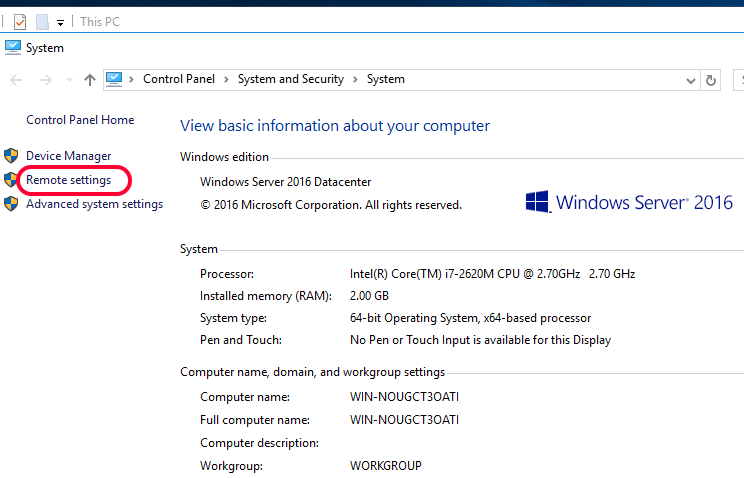The image size is (744, 478).
Task: Click the Back navigation arrow
Action: click(16, 80)
